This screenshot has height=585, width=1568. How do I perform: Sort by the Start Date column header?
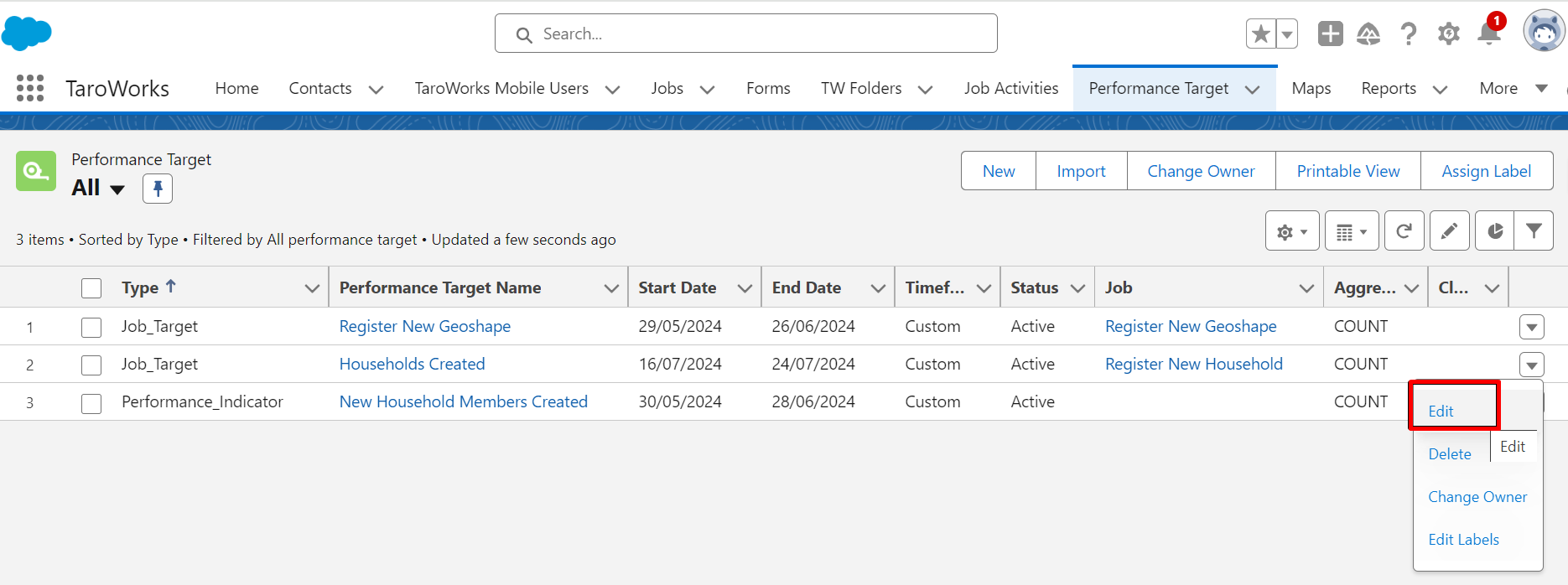[x=678, y=287]
